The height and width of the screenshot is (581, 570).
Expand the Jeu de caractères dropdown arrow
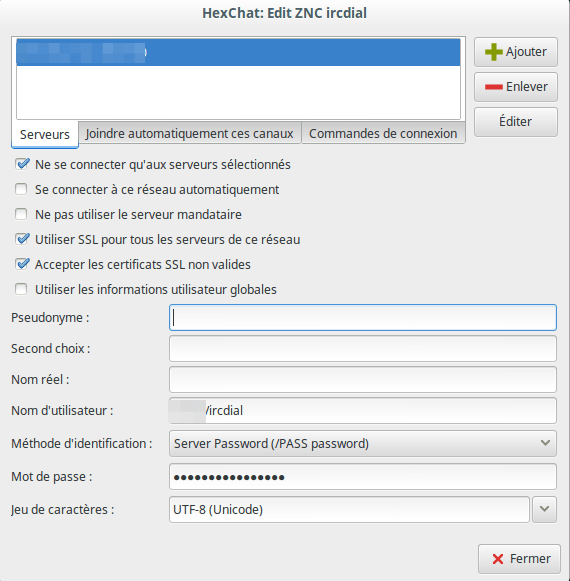click(x=544, y=509)
